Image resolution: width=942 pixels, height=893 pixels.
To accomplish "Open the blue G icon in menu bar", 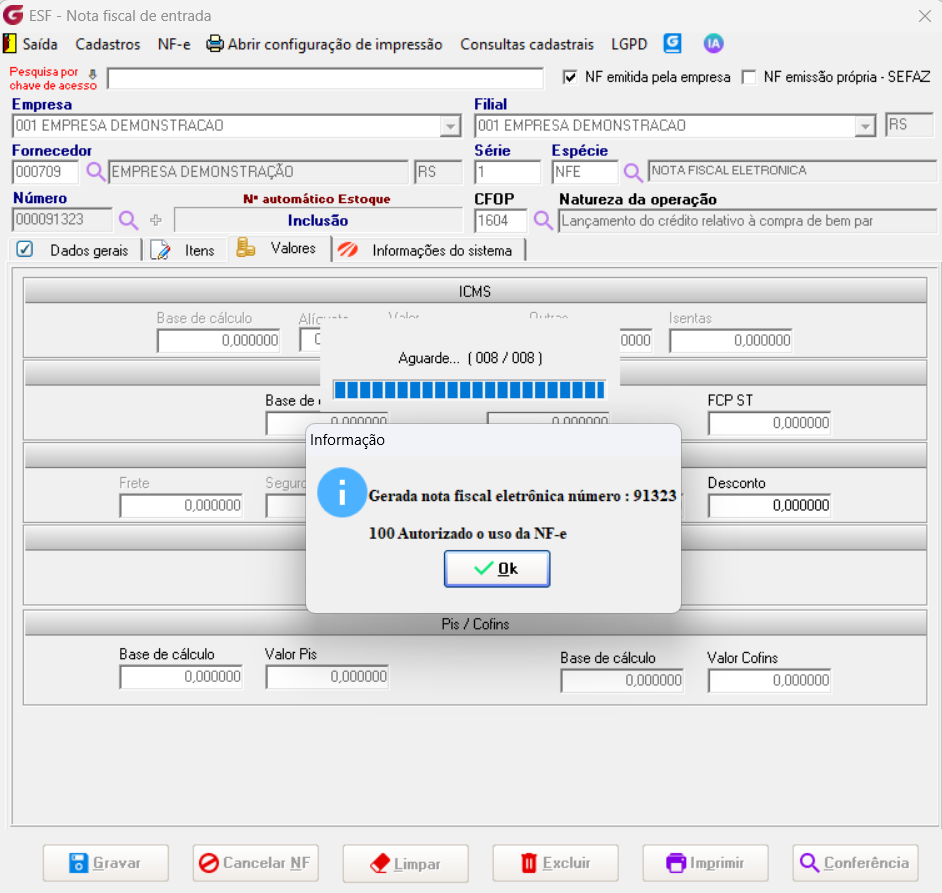I will (x=672, y=43).
